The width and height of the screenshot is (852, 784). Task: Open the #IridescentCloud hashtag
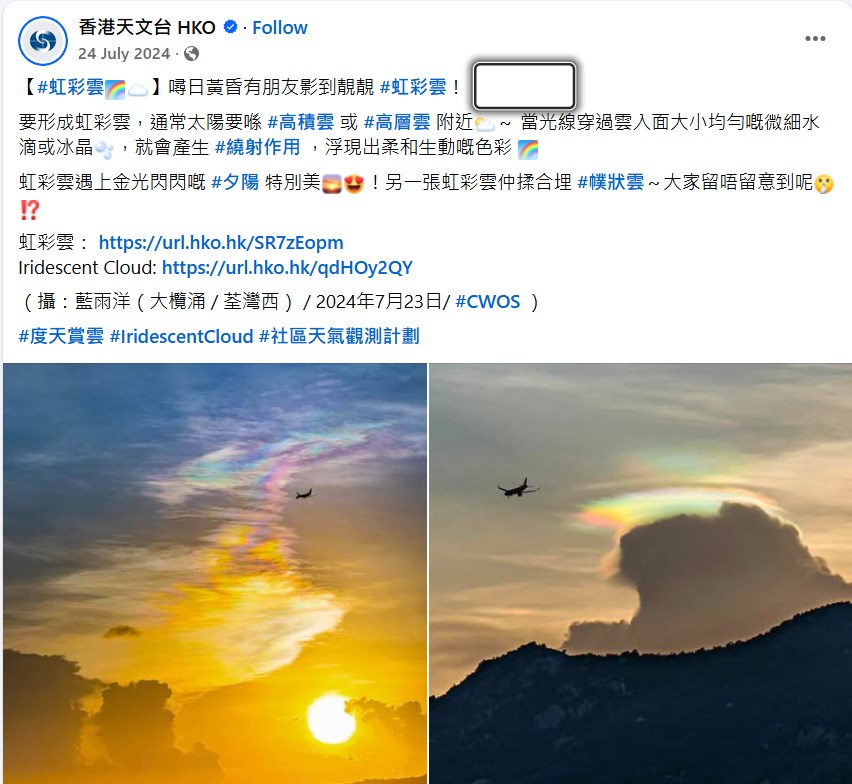coord(181,336)
